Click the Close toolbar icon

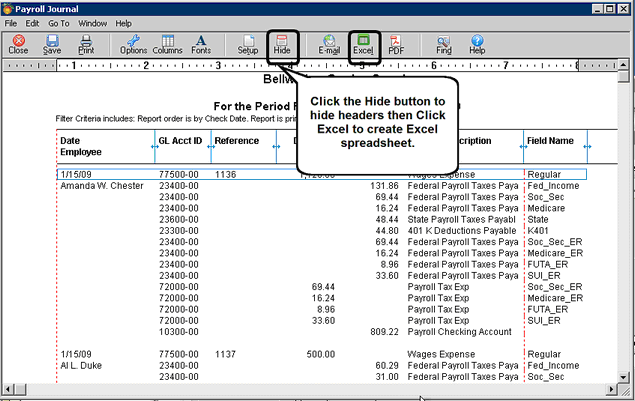(x=18, y=45)
